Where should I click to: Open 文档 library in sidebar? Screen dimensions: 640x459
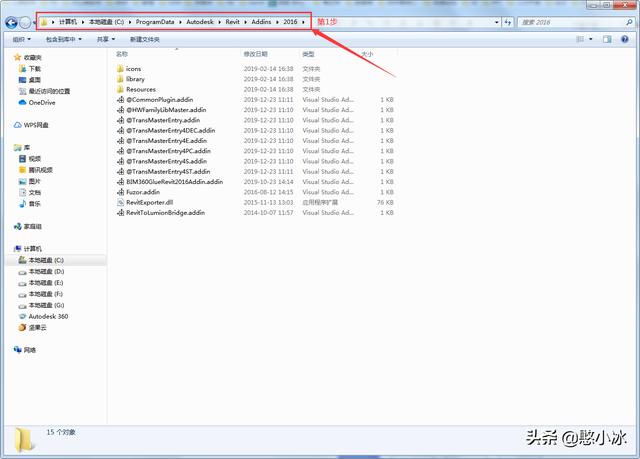click(35, 192)
